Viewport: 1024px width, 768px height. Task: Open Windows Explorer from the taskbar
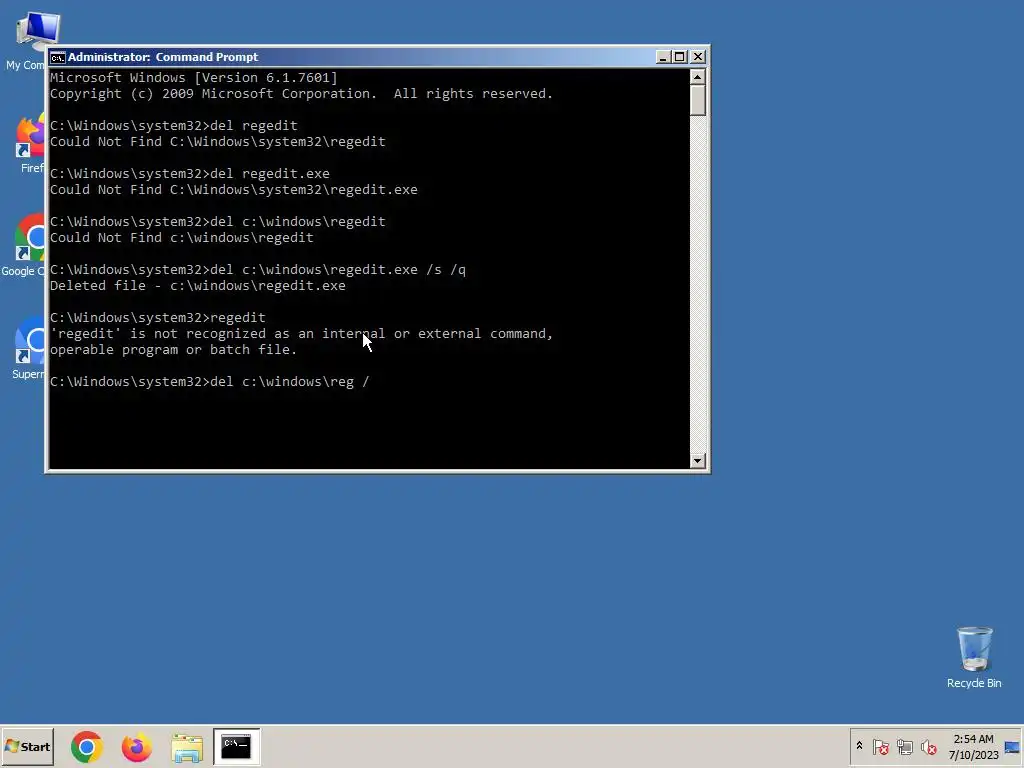tap(187, 746)
